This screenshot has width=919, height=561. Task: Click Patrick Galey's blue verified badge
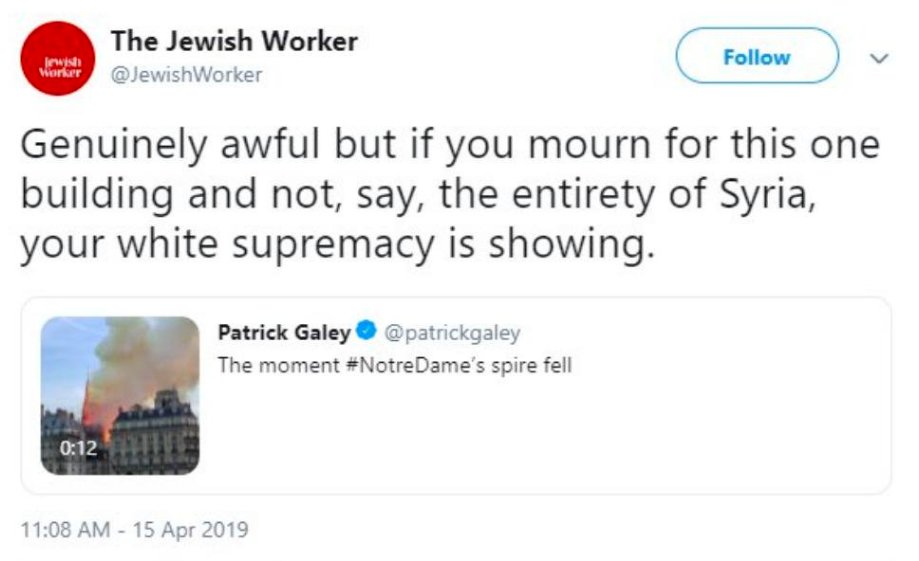(366, 332)
